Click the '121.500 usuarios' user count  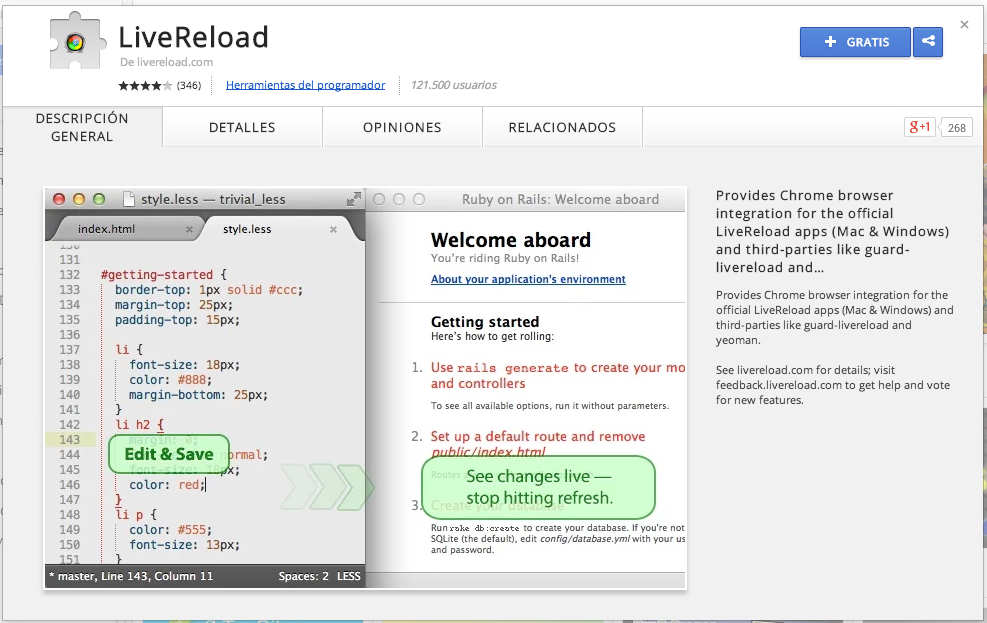pyautogui.click(x=453, y=85)
